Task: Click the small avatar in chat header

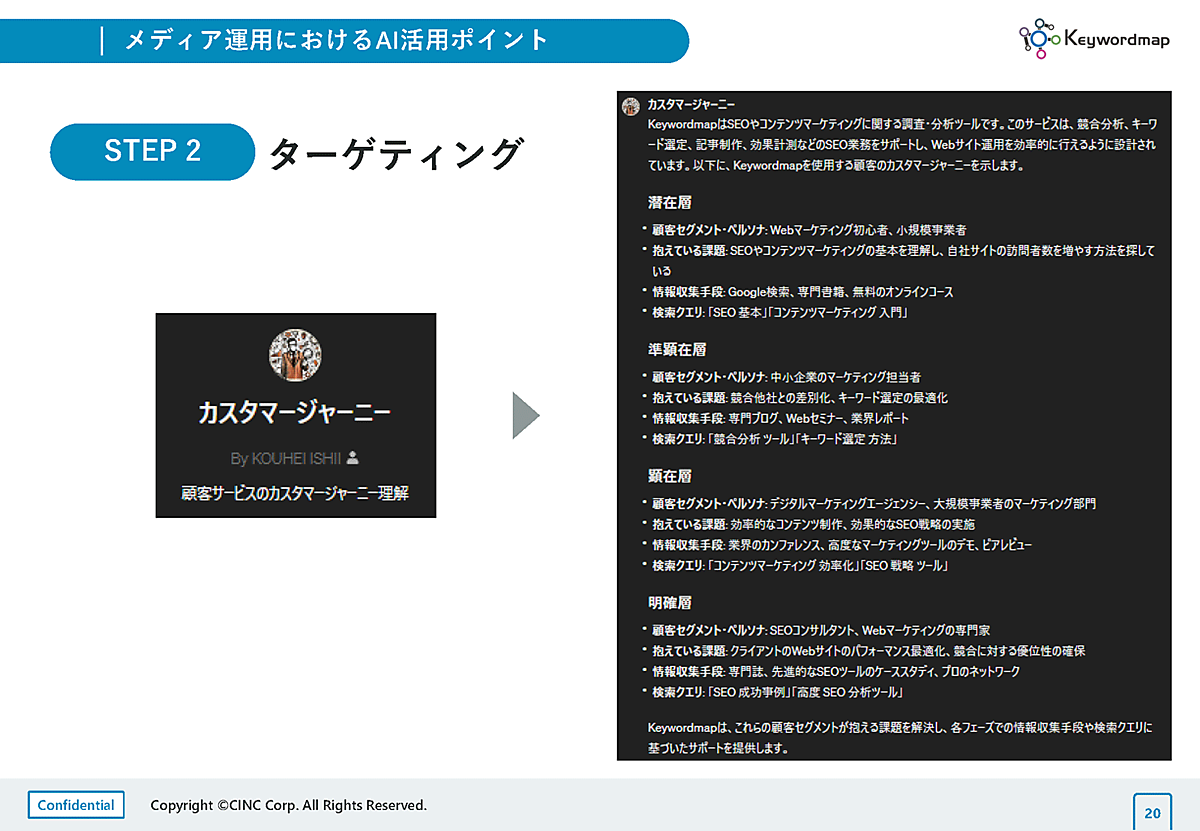Action: coord(631,106)
